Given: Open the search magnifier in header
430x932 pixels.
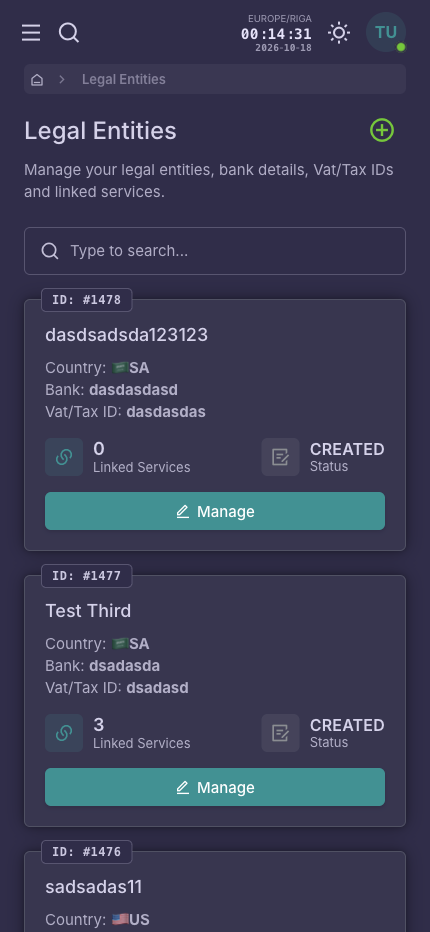Looking at the screenshot, I should click(69, 33).
